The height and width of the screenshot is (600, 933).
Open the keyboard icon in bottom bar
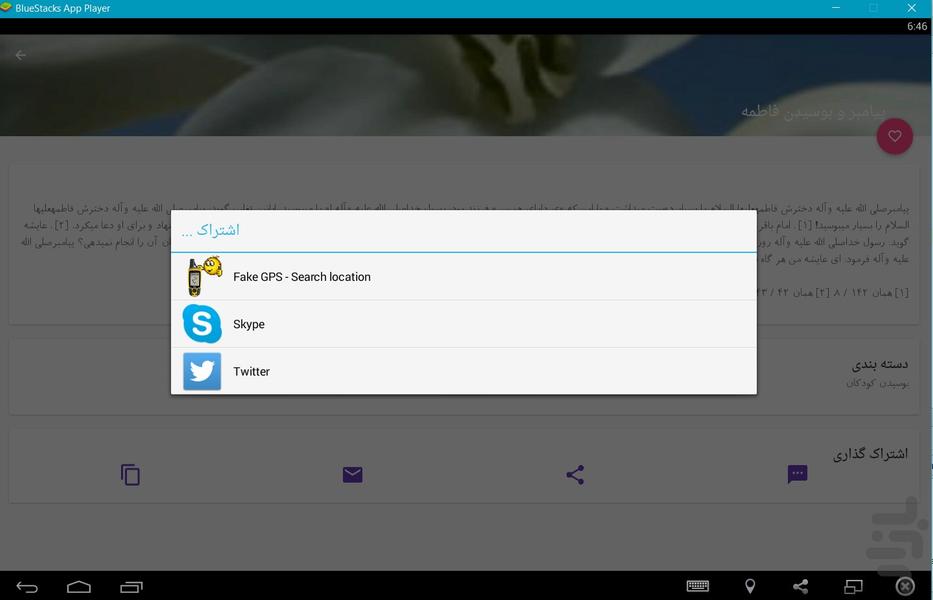[x=698, y=587]
